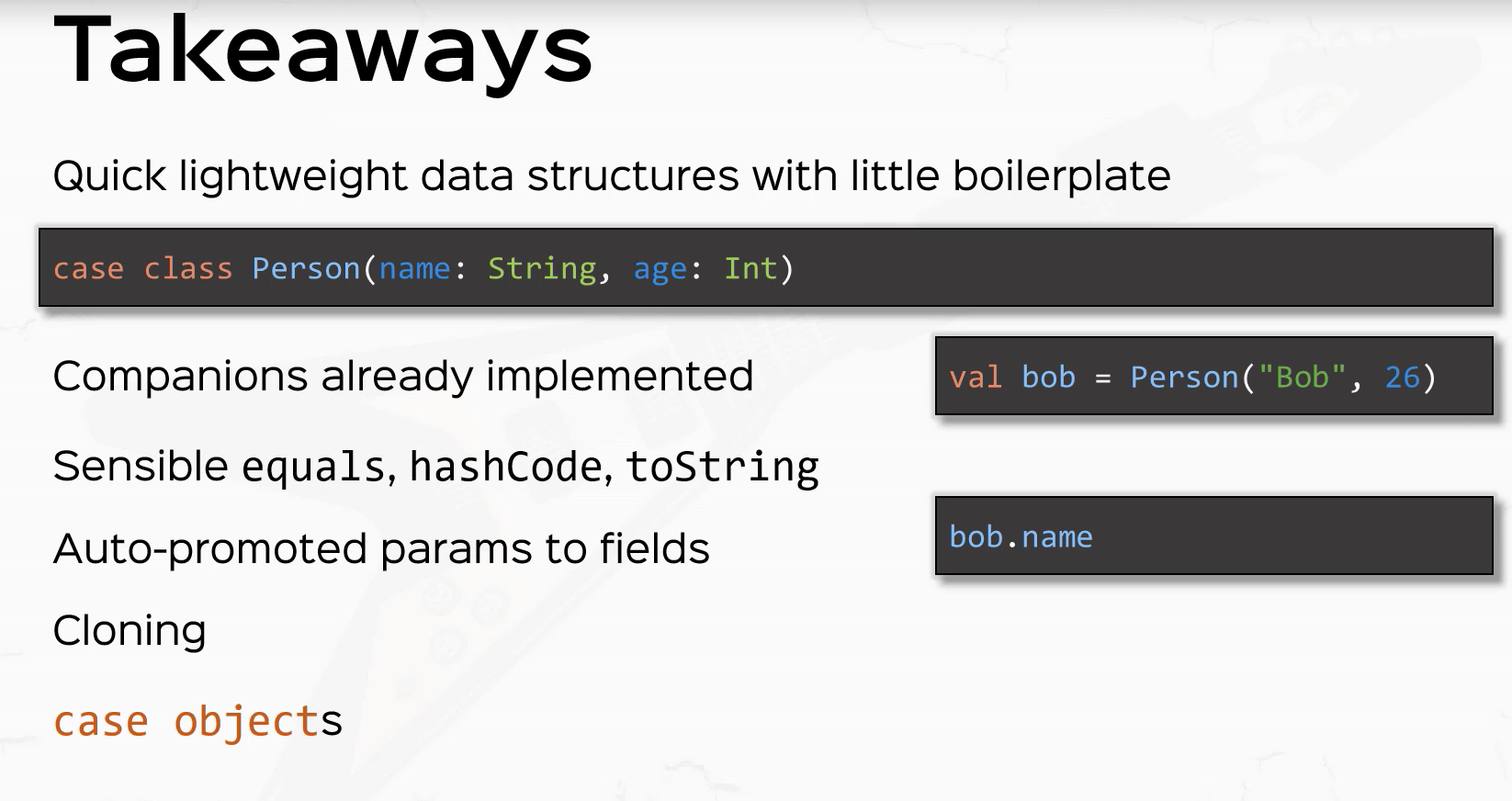Click the 'class' keyword in the code
This screenshot has height=801, width=1512.
(188, 268)
